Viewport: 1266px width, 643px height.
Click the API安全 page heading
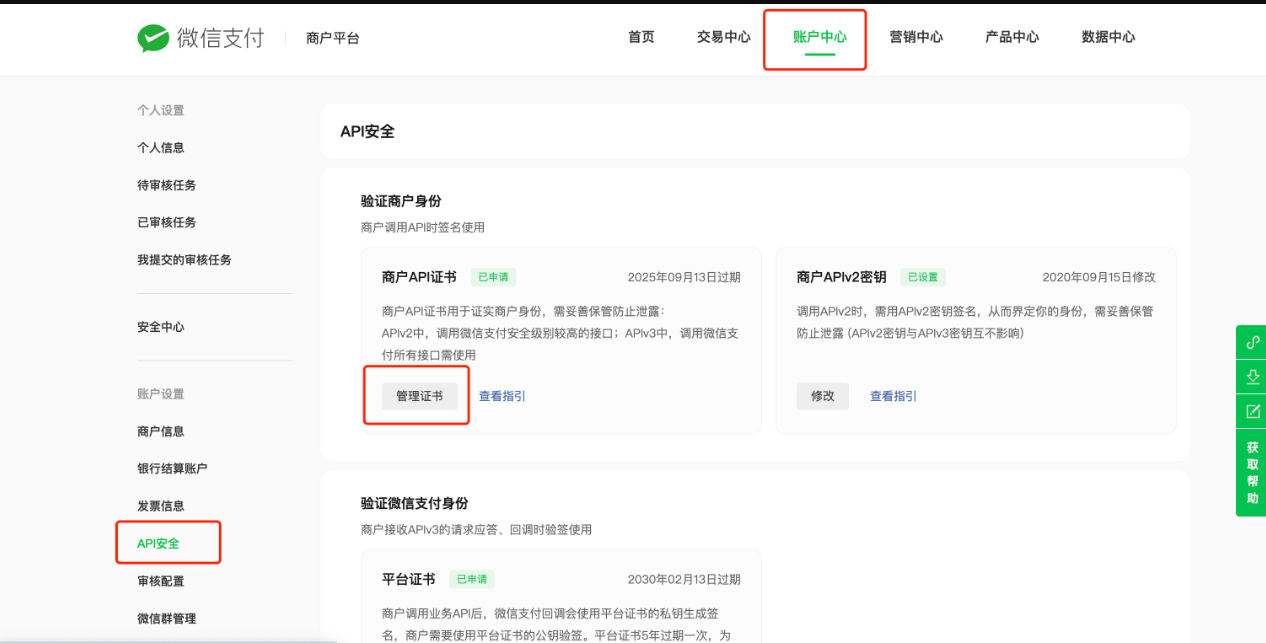[367, 131]
